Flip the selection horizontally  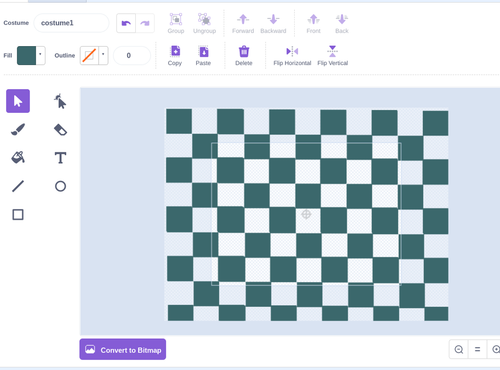click(x=292, y=56)
